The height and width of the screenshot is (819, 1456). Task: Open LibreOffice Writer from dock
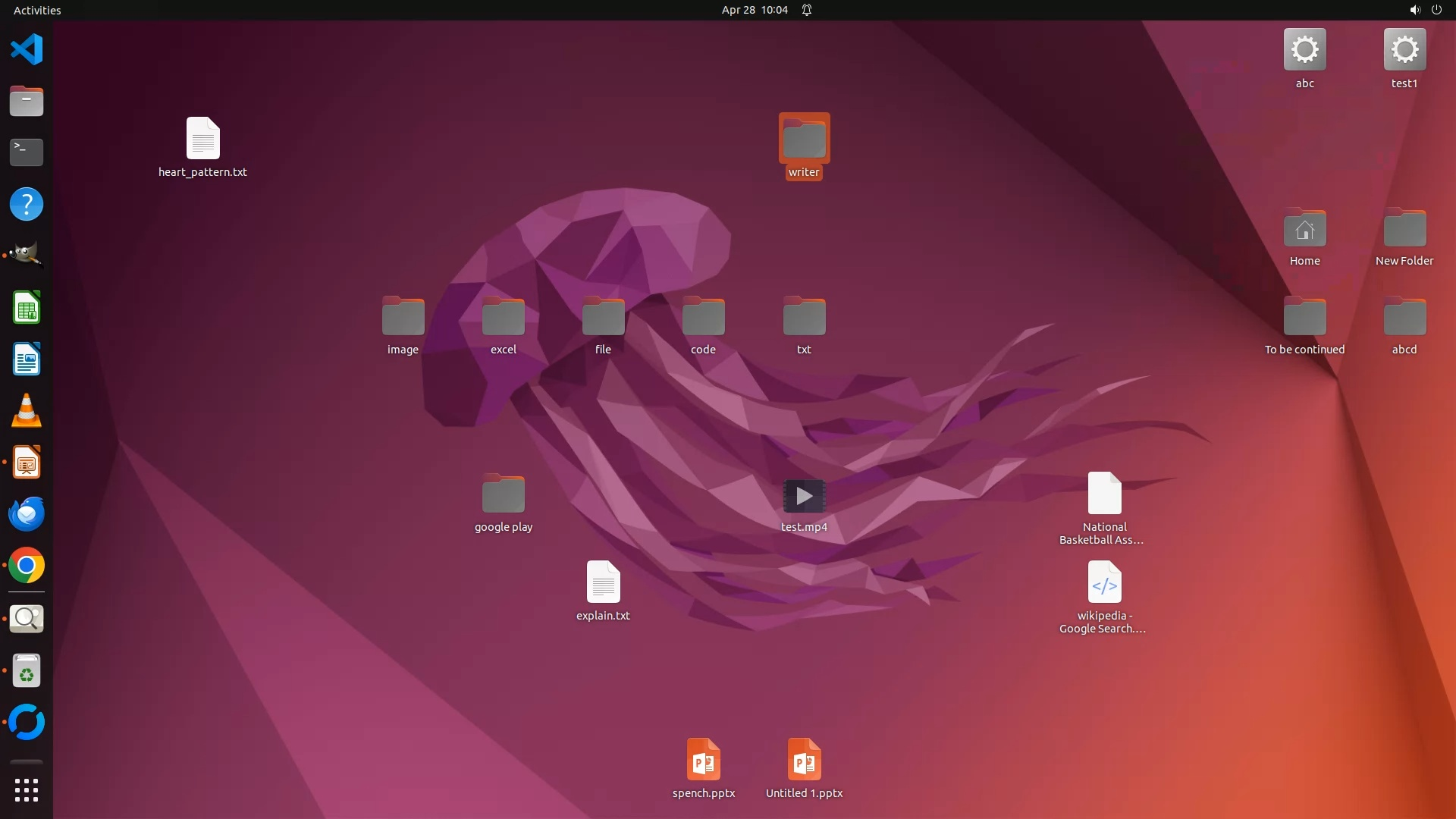[27, 359]
